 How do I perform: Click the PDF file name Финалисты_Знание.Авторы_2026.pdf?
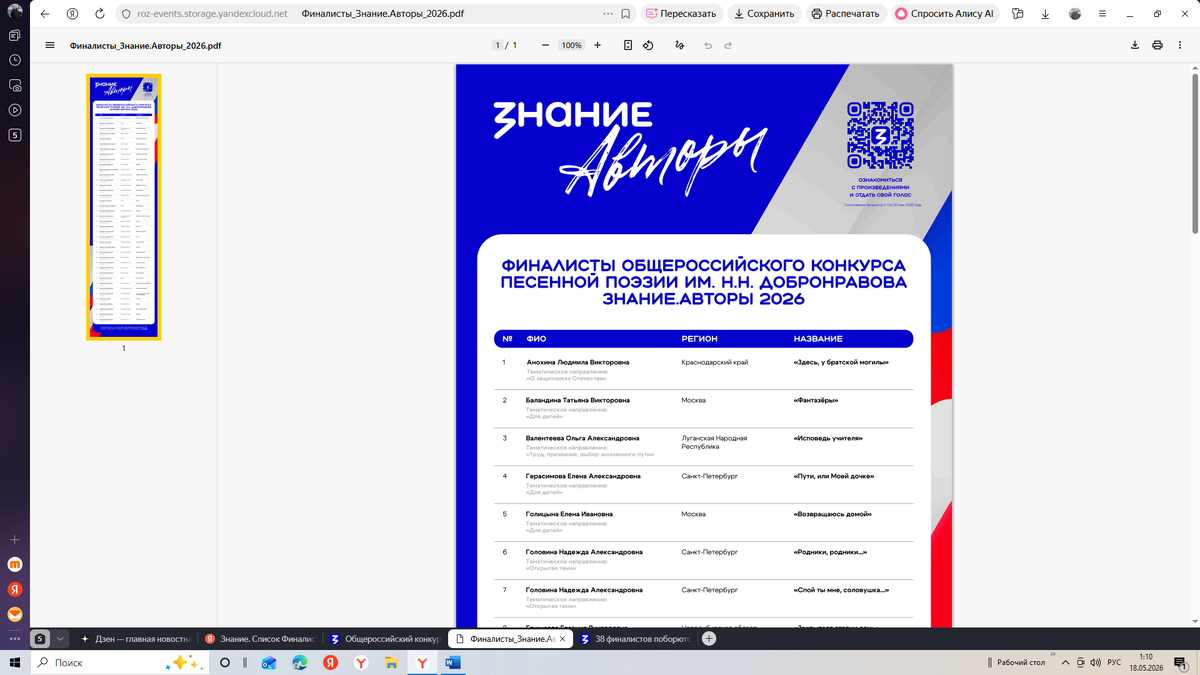pyautogui.click(x=146, y=46)
